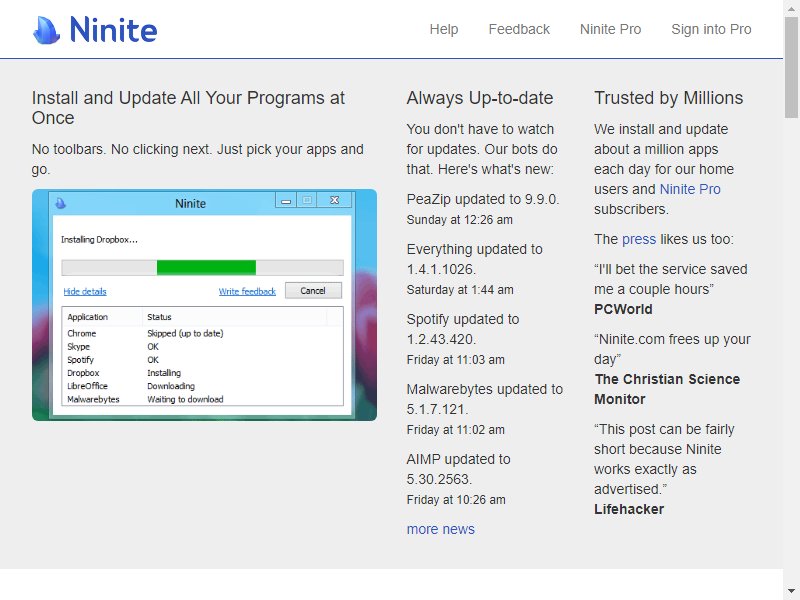Click the 'Saturday at 1:44 am' timestamp
The image size is (800, 600).
(460, 290)
